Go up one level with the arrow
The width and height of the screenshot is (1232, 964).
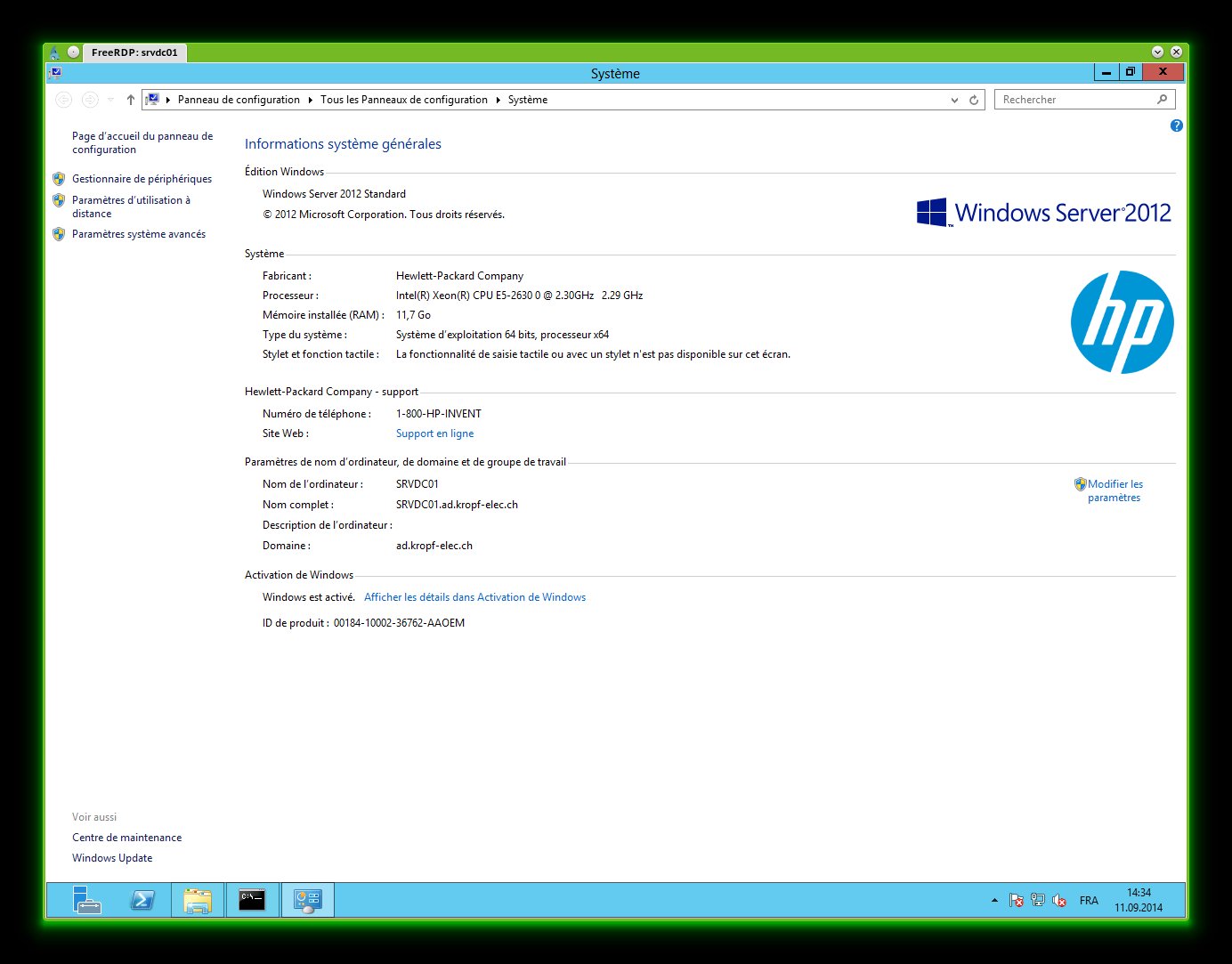point(130,100)
